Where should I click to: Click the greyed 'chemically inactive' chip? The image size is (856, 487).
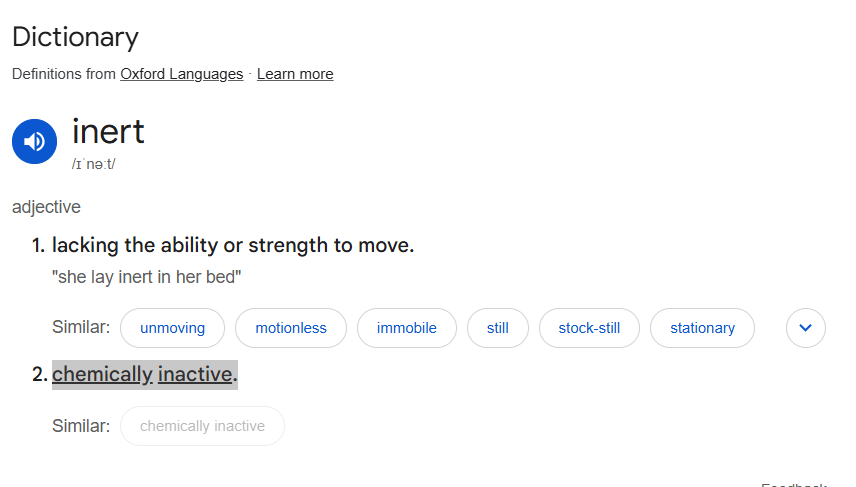pyautogui.click(x=202, y=426)
